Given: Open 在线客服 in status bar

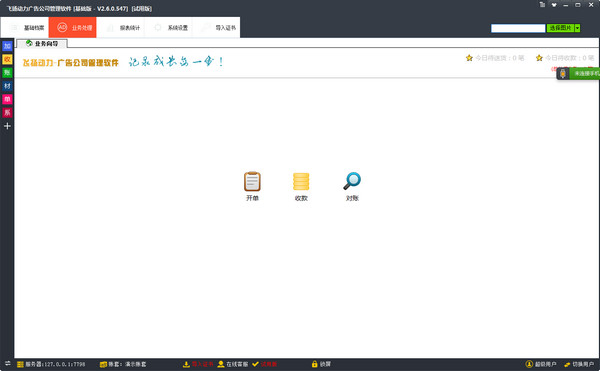Looking at the screenshot, I should click(233, 364).
